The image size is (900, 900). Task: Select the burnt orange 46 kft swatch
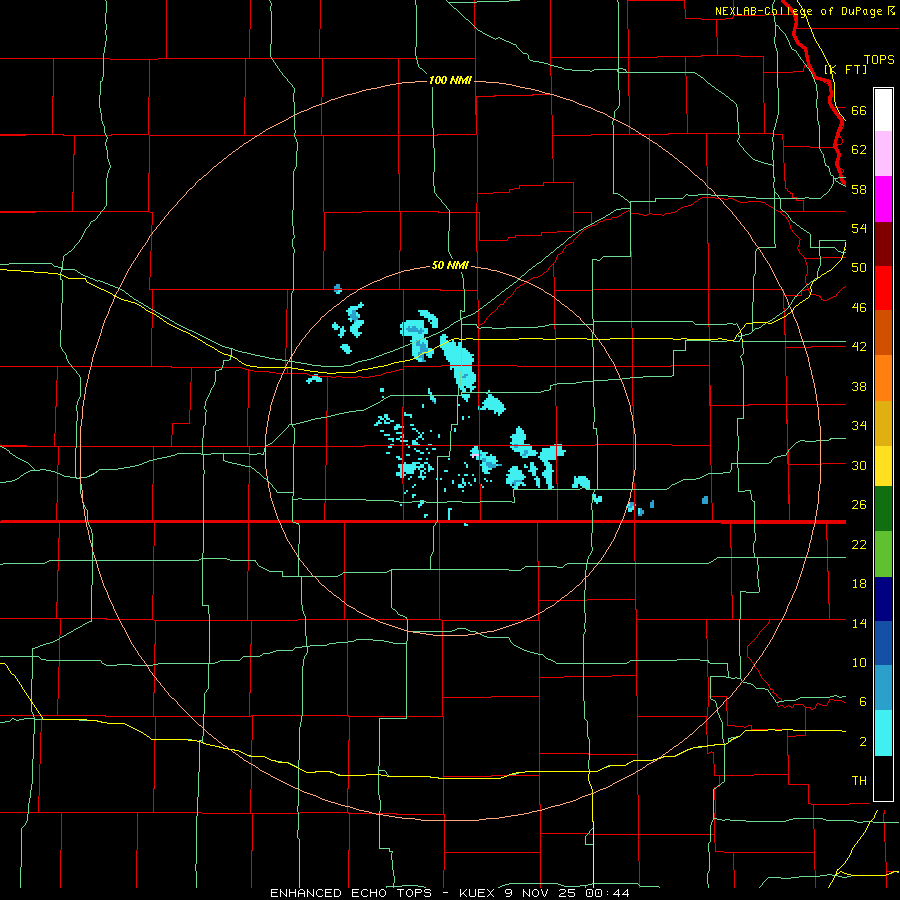click(883, 333)
